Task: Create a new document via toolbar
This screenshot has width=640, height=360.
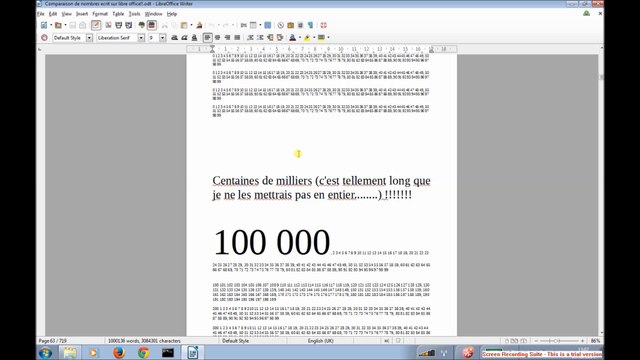Action: click(44, 25)
